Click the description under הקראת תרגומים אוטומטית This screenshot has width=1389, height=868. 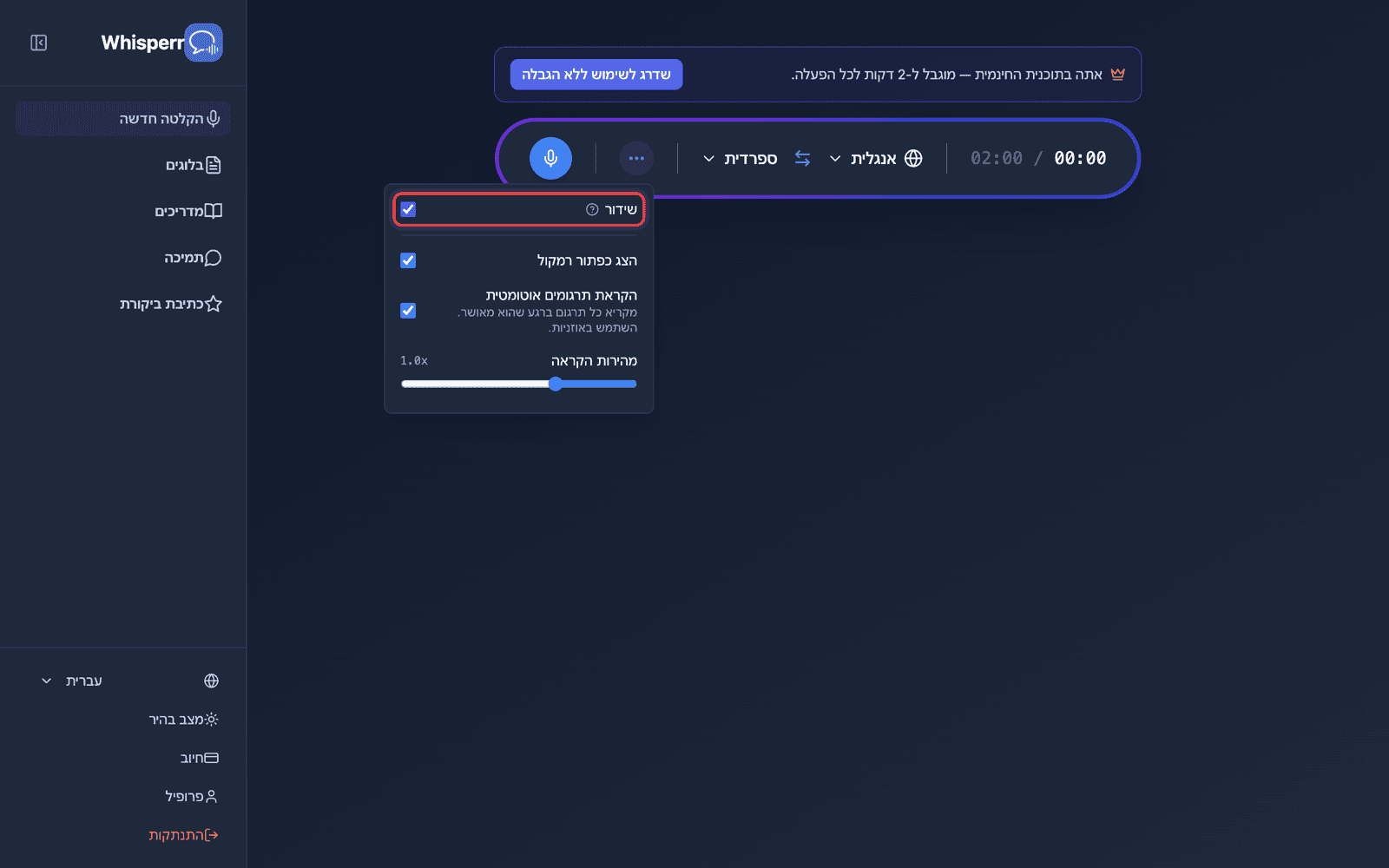coord(548,319)
